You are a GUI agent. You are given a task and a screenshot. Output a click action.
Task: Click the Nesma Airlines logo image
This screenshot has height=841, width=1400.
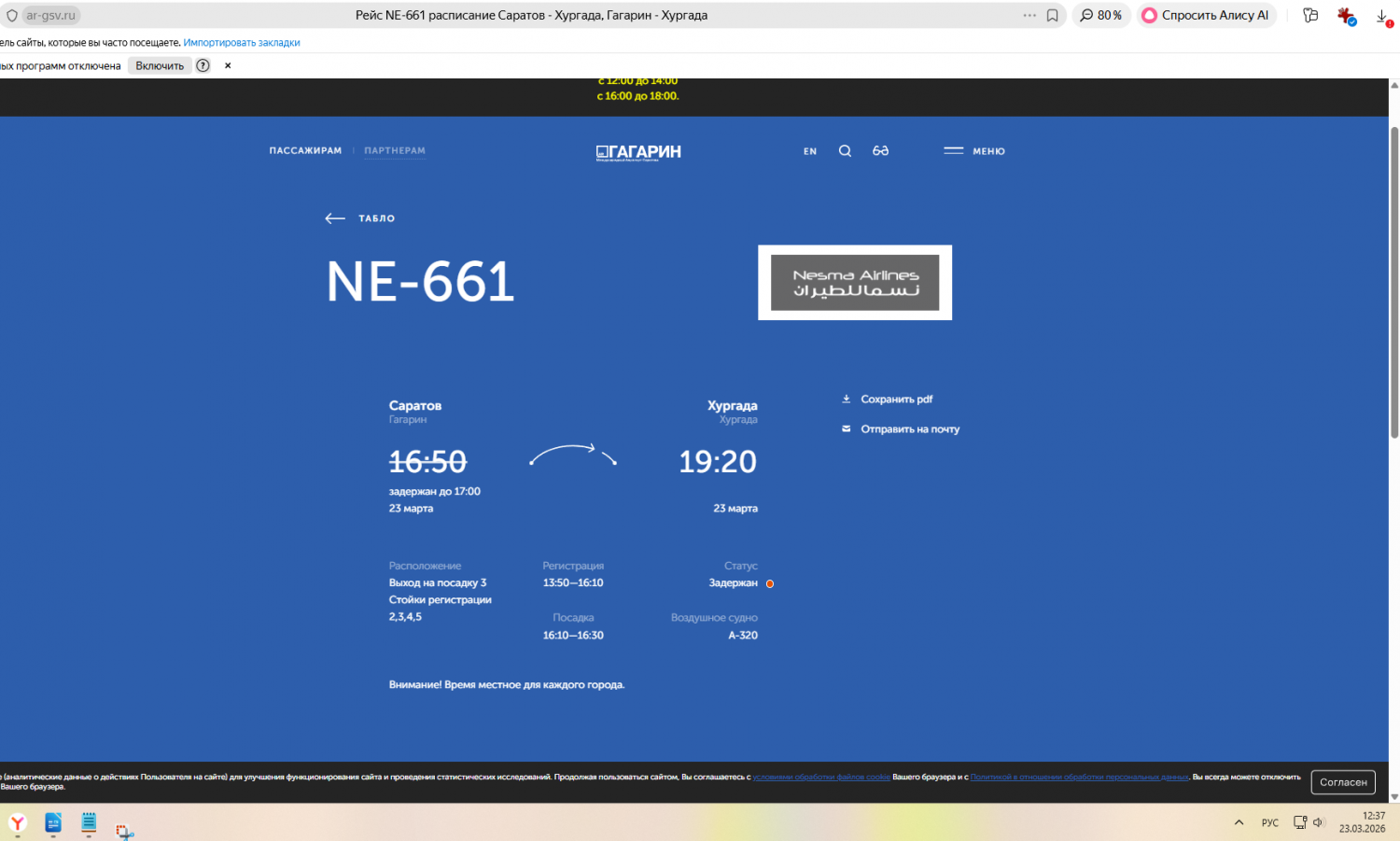855,283
